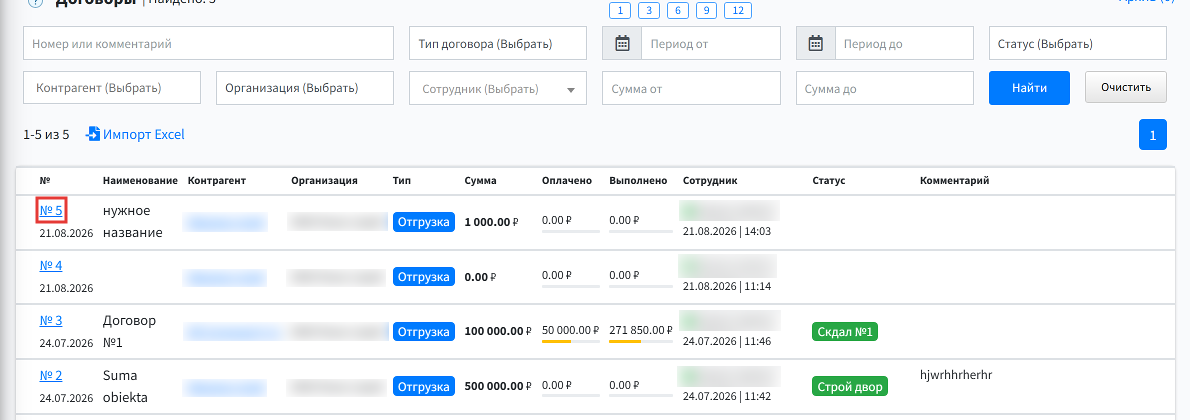Click the Контрагент column header
1190x420 pixels.
[x=217, y=181]
